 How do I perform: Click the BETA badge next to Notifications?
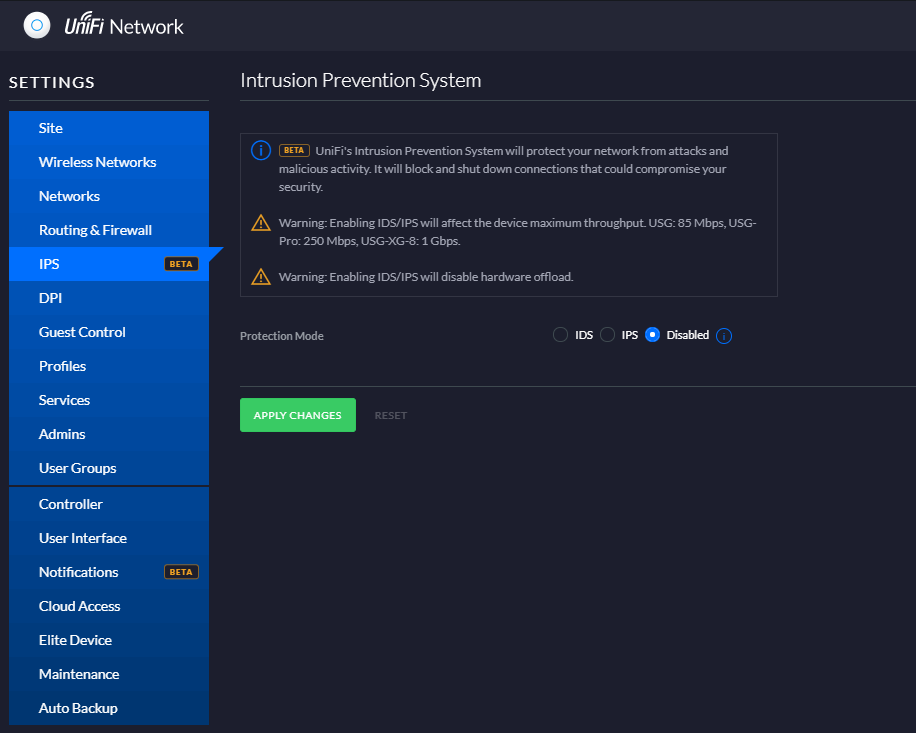point(181,572)
